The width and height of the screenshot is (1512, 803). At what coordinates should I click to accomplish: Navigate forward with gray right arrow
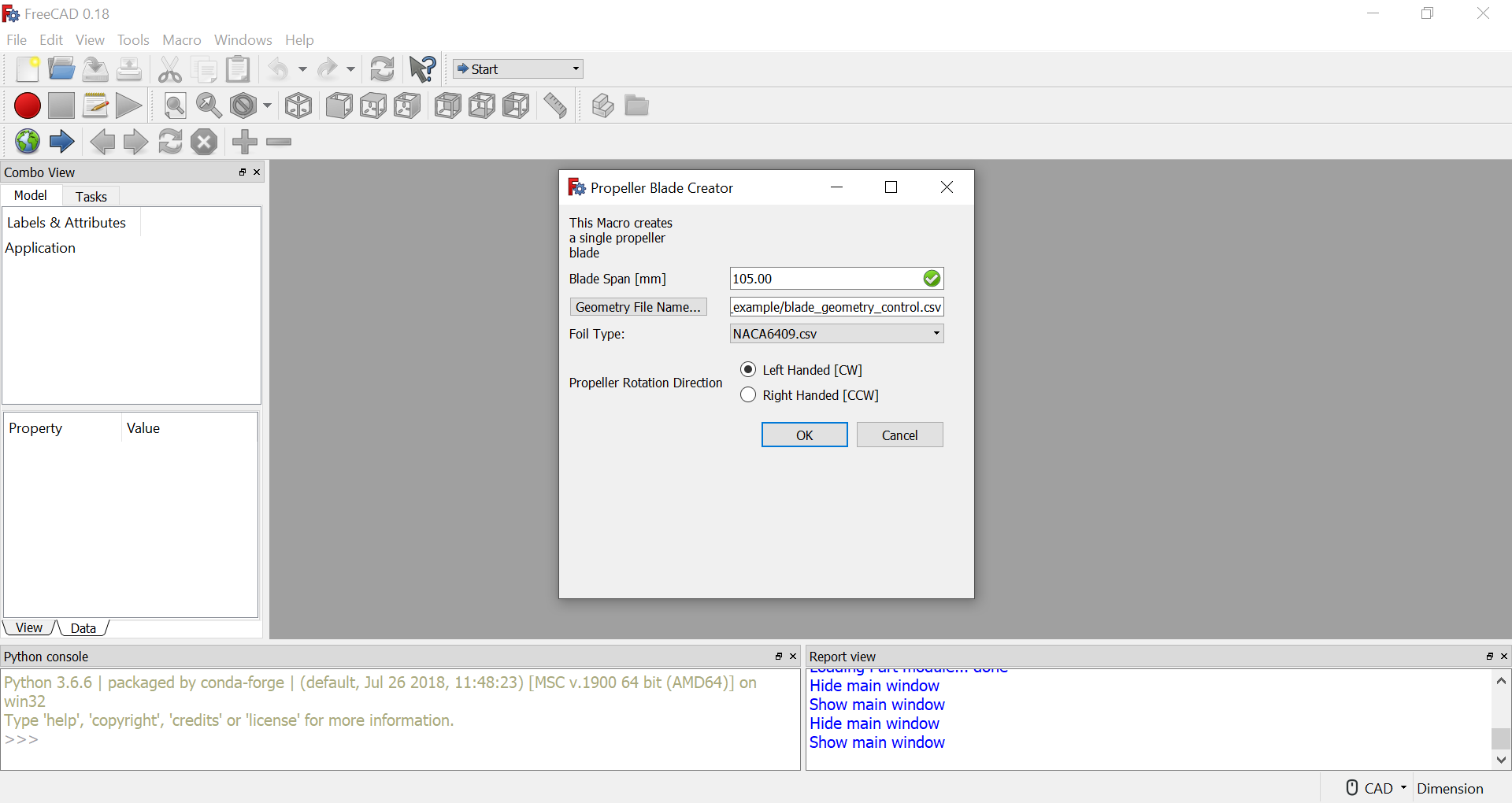point(135,142)
